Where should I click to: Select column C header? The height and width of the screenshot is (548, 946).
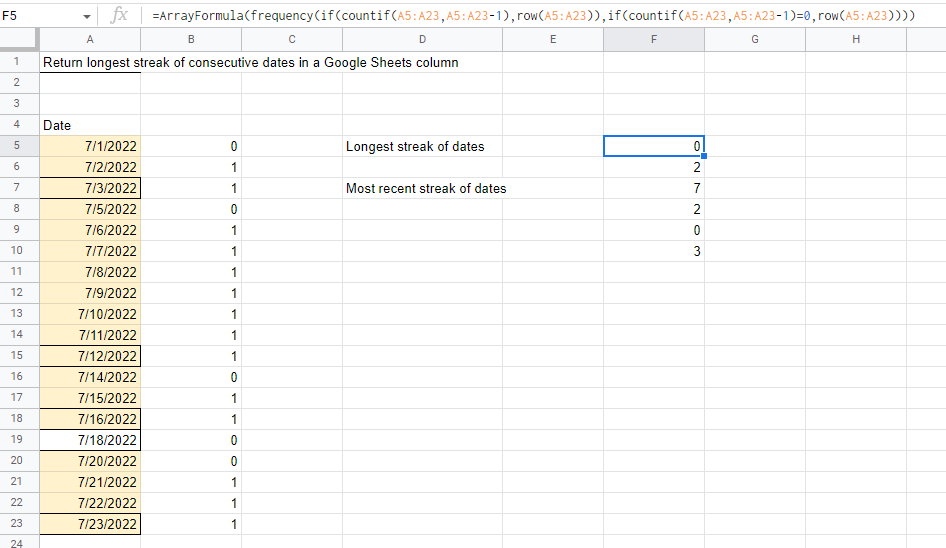coord(292,39)
